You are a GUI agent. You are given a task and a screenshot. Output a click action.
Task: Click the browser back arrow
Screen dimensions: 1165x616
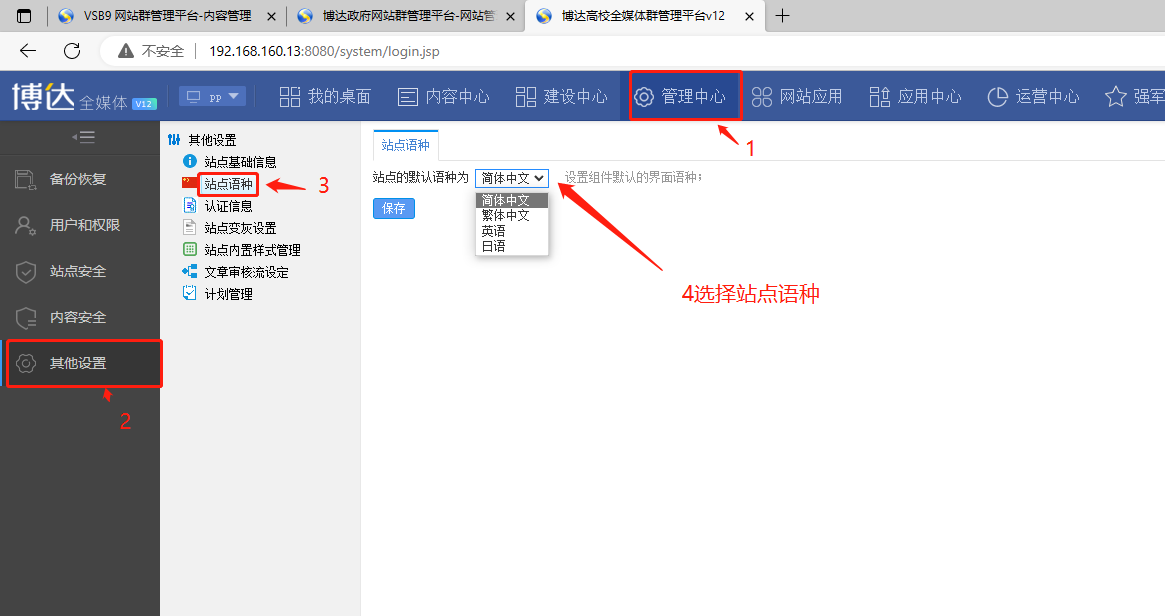[28, 51]
